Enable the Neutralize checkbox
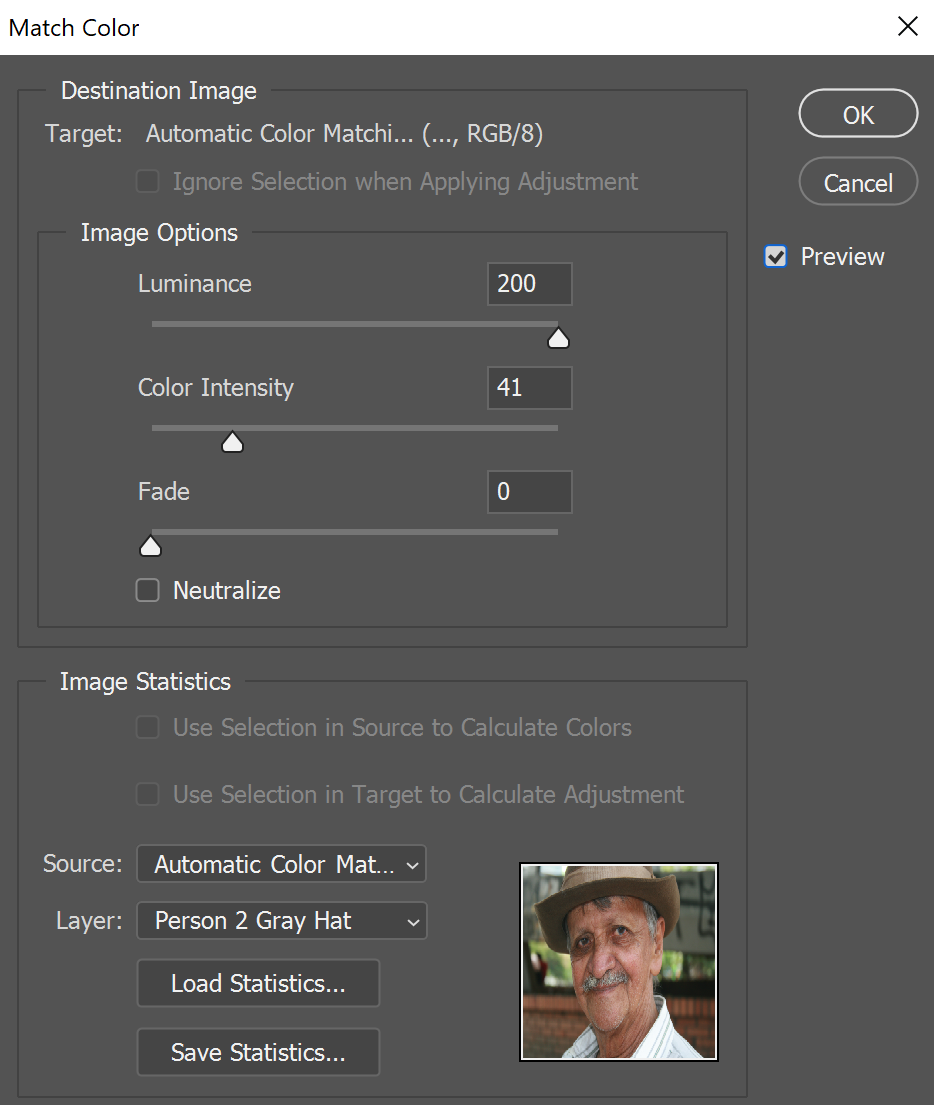The width and height of the screenshot is (934, 1105). pyautogui.click(x=148, y=591)
